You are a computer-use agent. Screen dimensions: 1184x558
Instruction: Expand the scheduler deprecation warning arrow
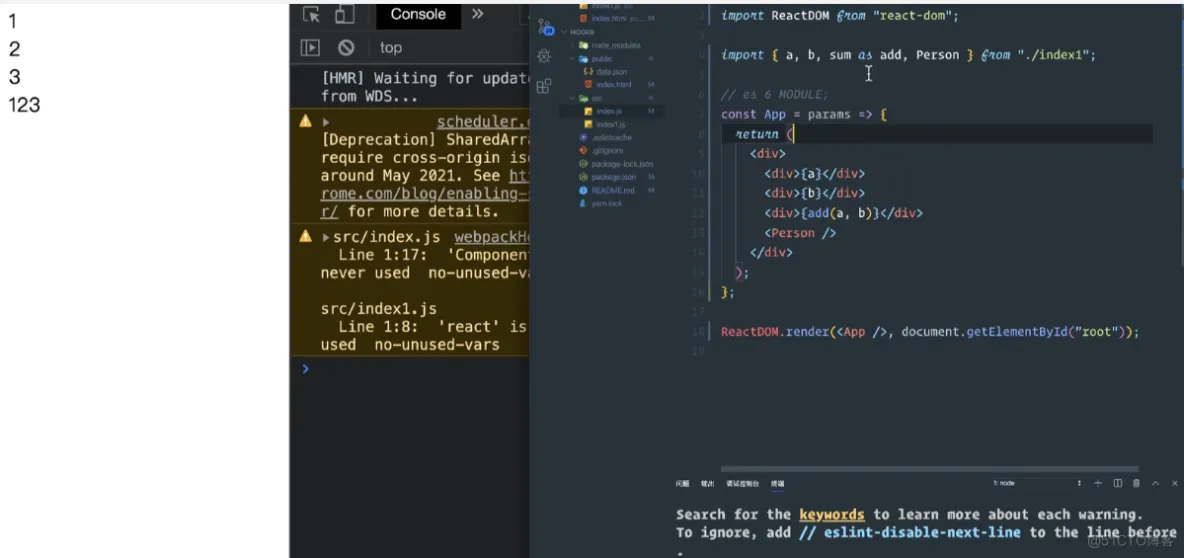click(x=325, y=122)
